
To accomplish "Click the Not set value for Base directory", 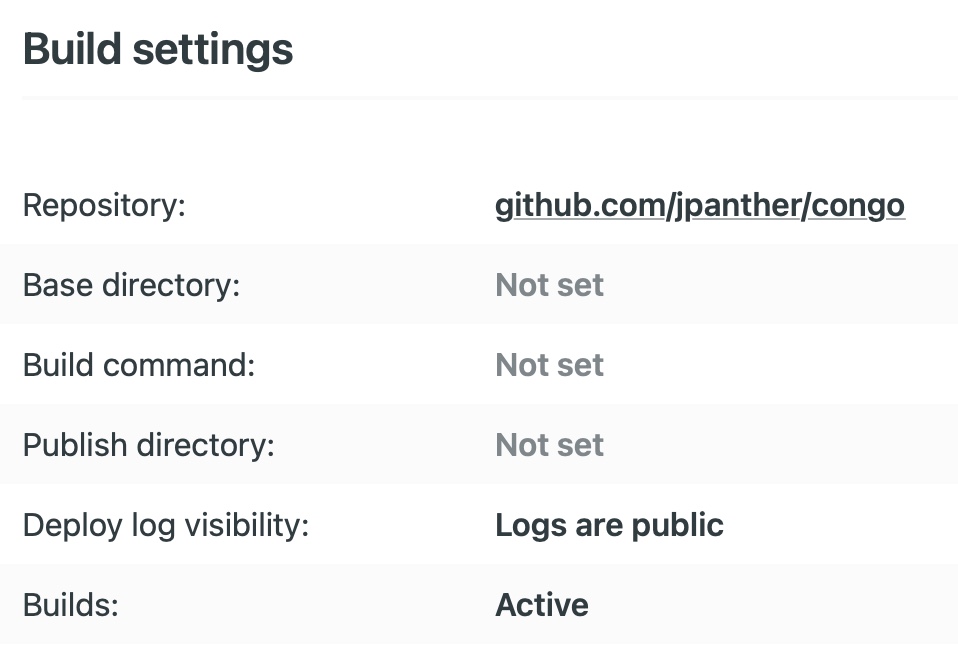I will 549,285.
